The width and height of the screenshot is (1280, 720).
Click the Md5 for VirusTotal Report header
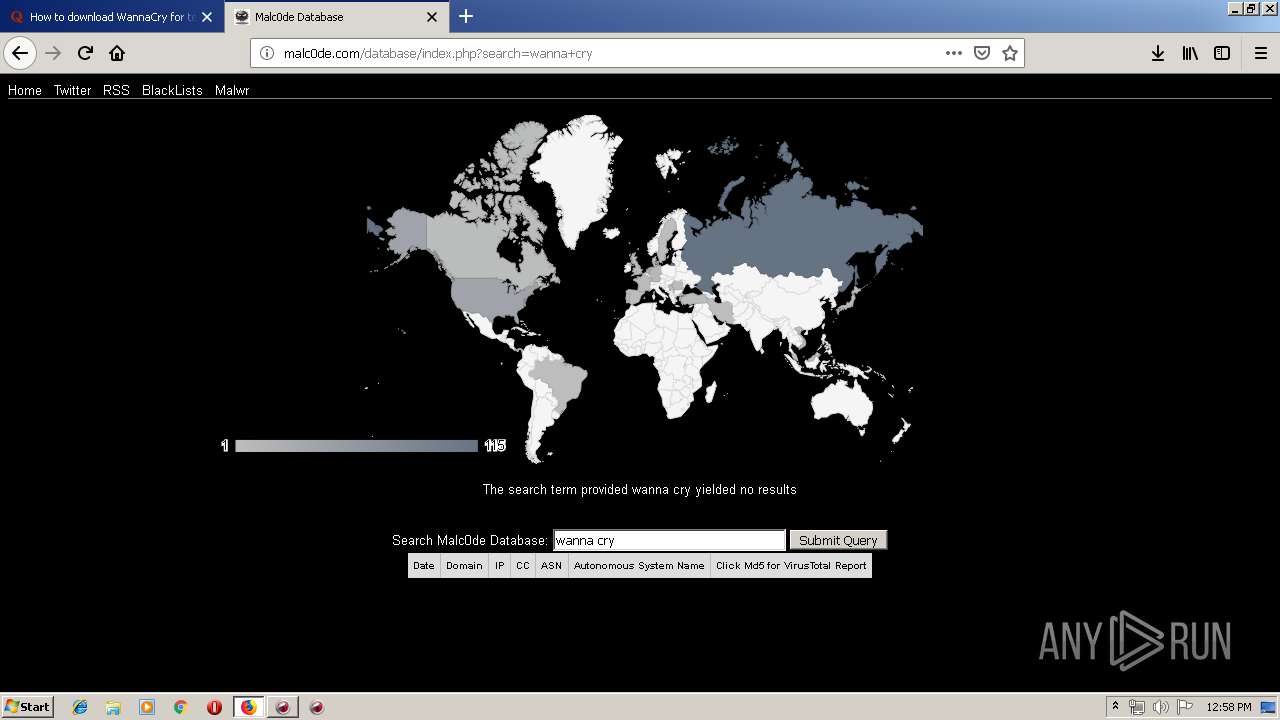click(x=791, y=566)
